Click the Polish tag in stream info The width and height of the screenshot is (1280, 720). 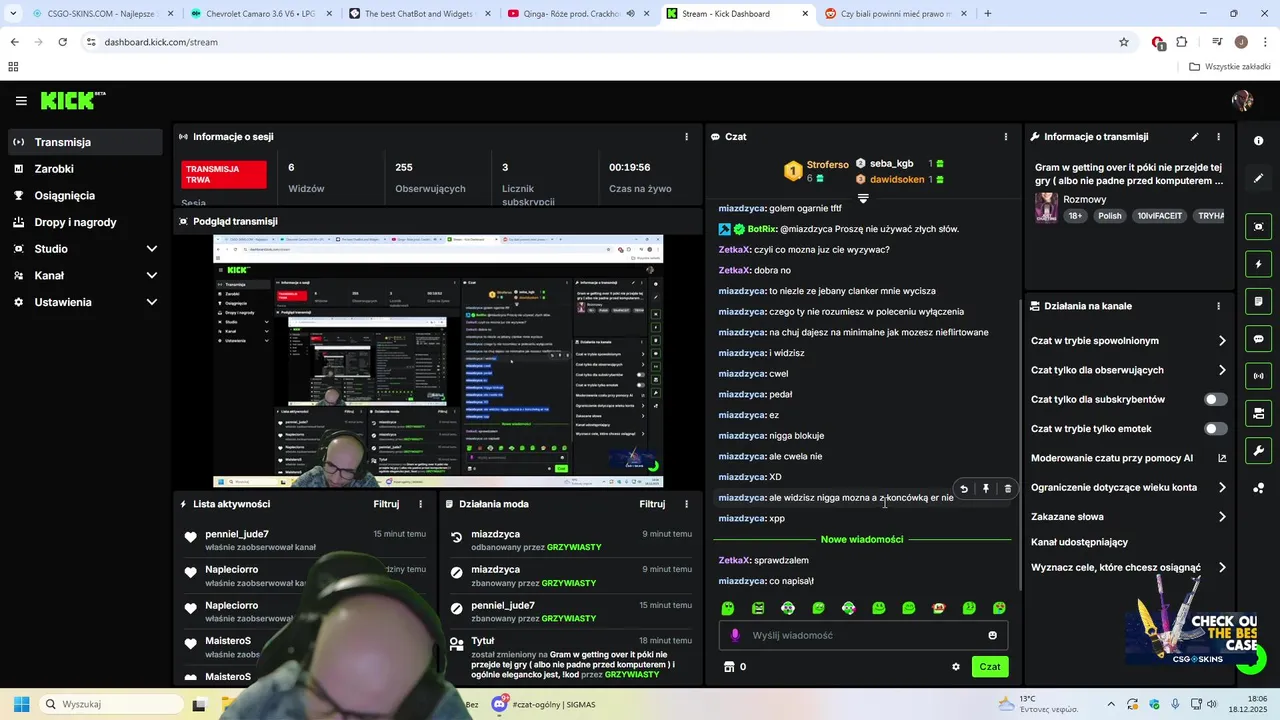tap(1109, 216)
